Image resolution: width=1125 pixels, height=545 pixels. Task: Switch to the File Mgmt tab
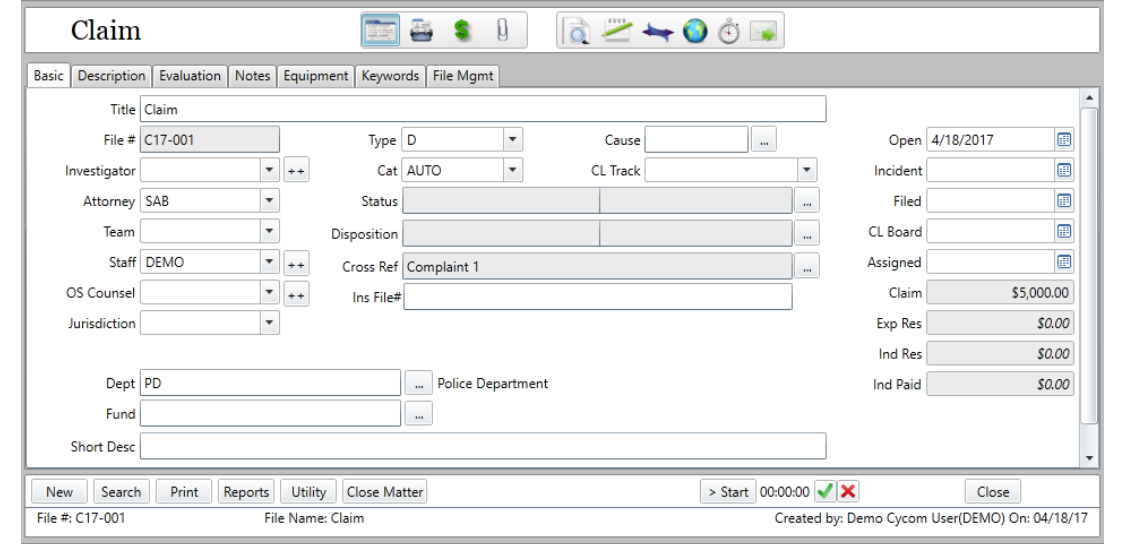coord(463,76)
